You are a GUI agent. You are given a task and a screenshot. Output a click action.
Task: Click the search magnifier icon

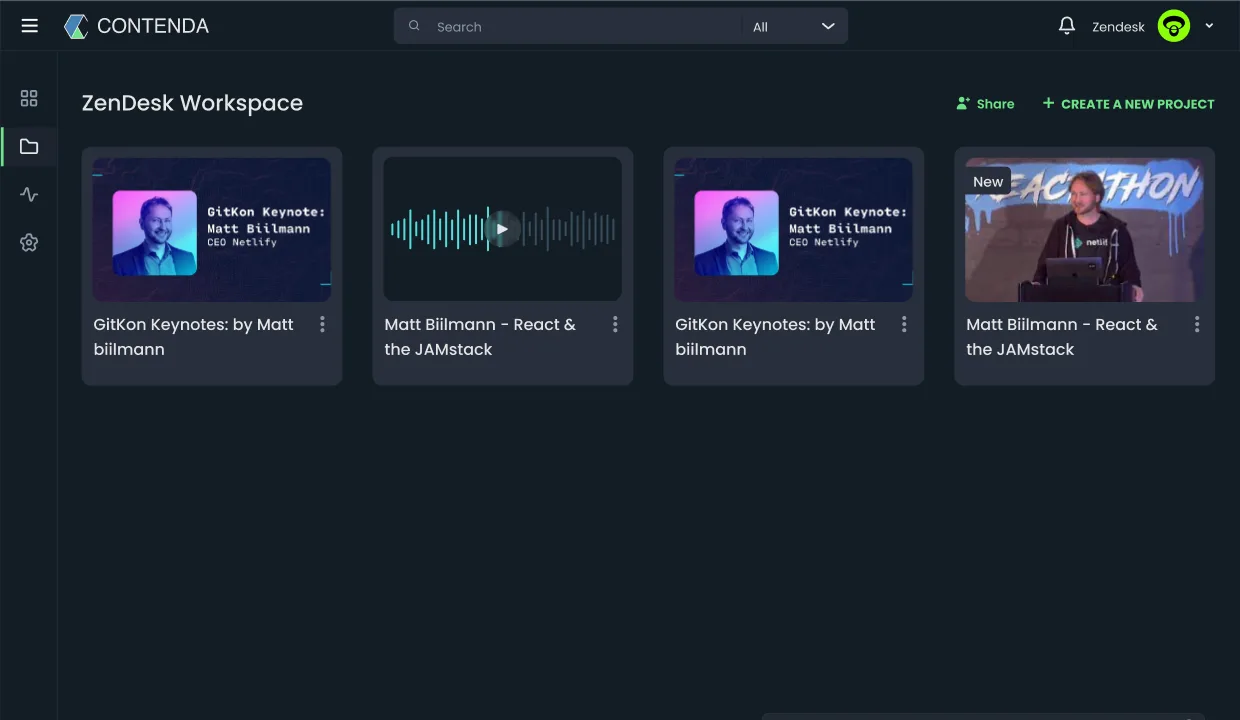click(414, 26)
